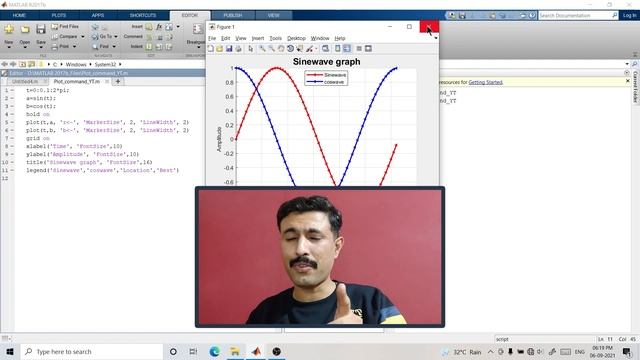Screen dimensions: 640x360
Task: Click System32 in the folder path
Action: [105, 64]
